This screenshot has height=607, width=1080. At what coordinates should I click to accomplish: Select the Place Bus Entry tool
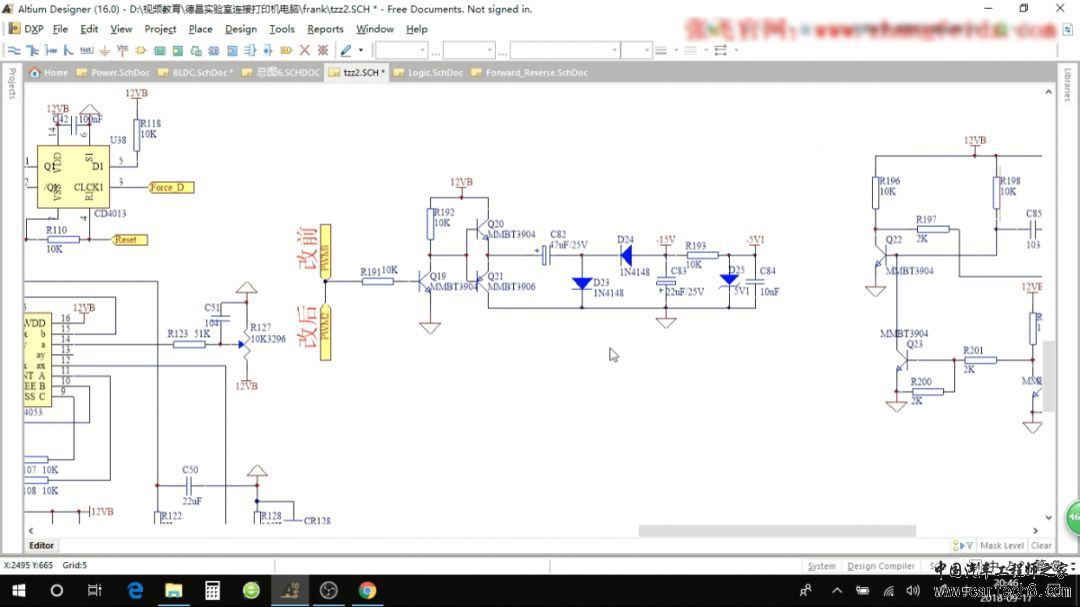tap(68, 50)
